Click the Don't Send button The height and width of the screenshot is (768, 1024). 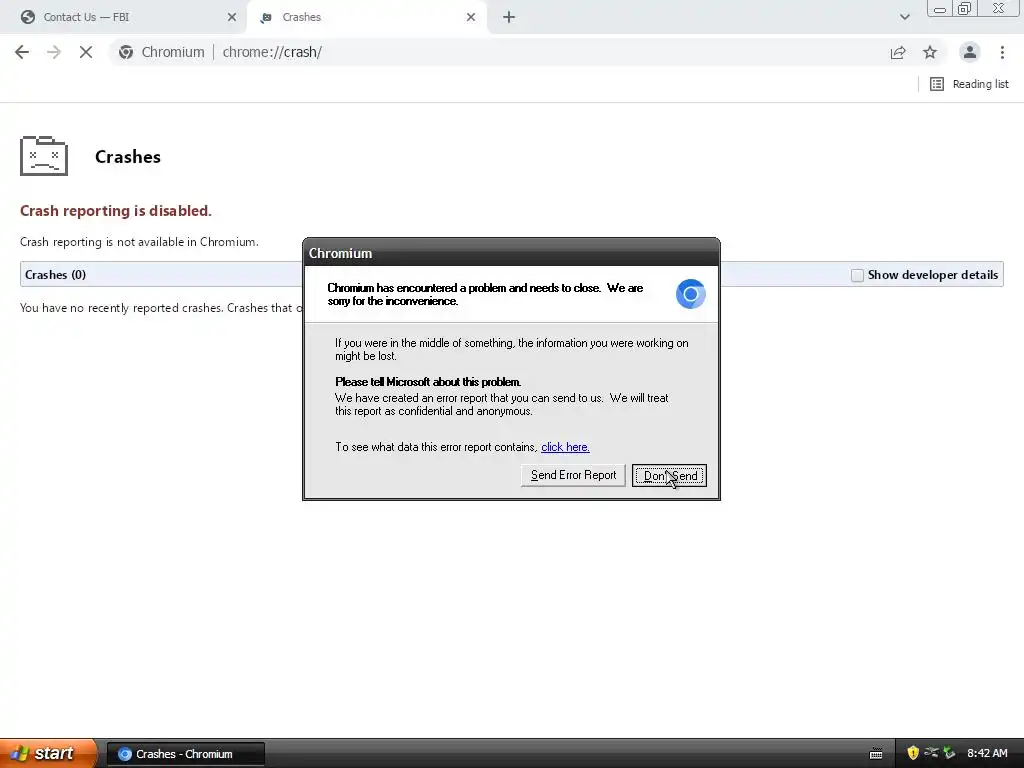669,475
